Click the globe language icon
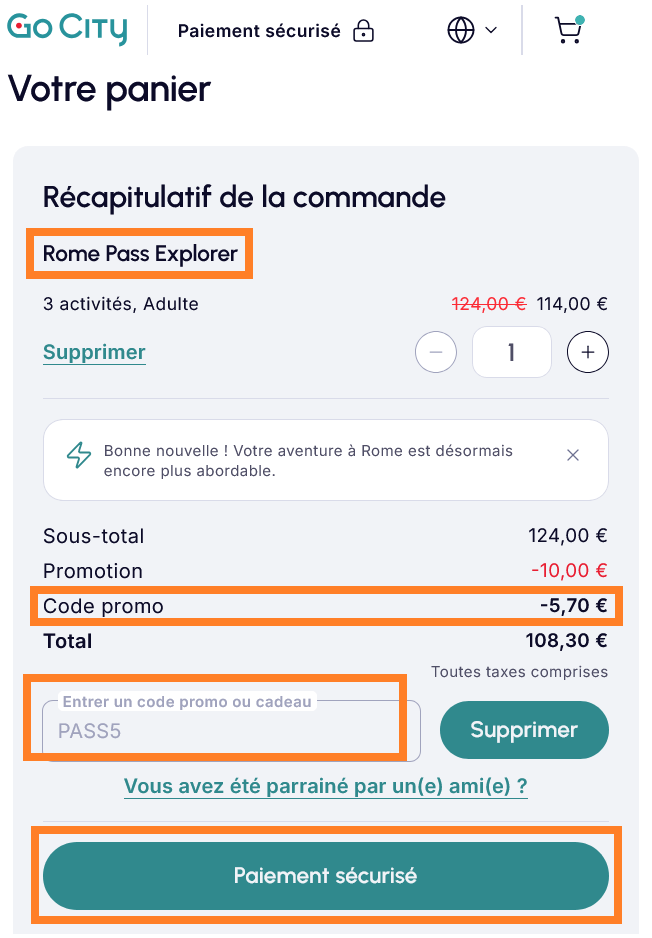652x938 pixels. pyautogui.click(x=459, y=29)
